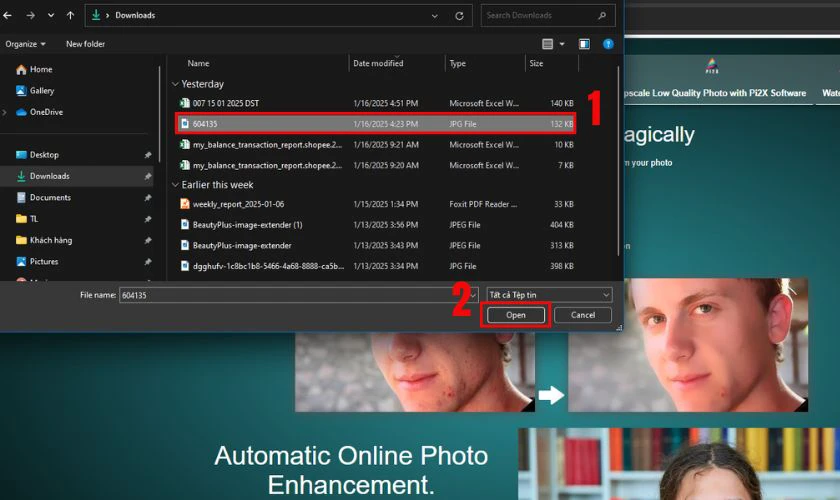
Task: Click PDF icon of weekly_report file
Action: click(185, 204)
